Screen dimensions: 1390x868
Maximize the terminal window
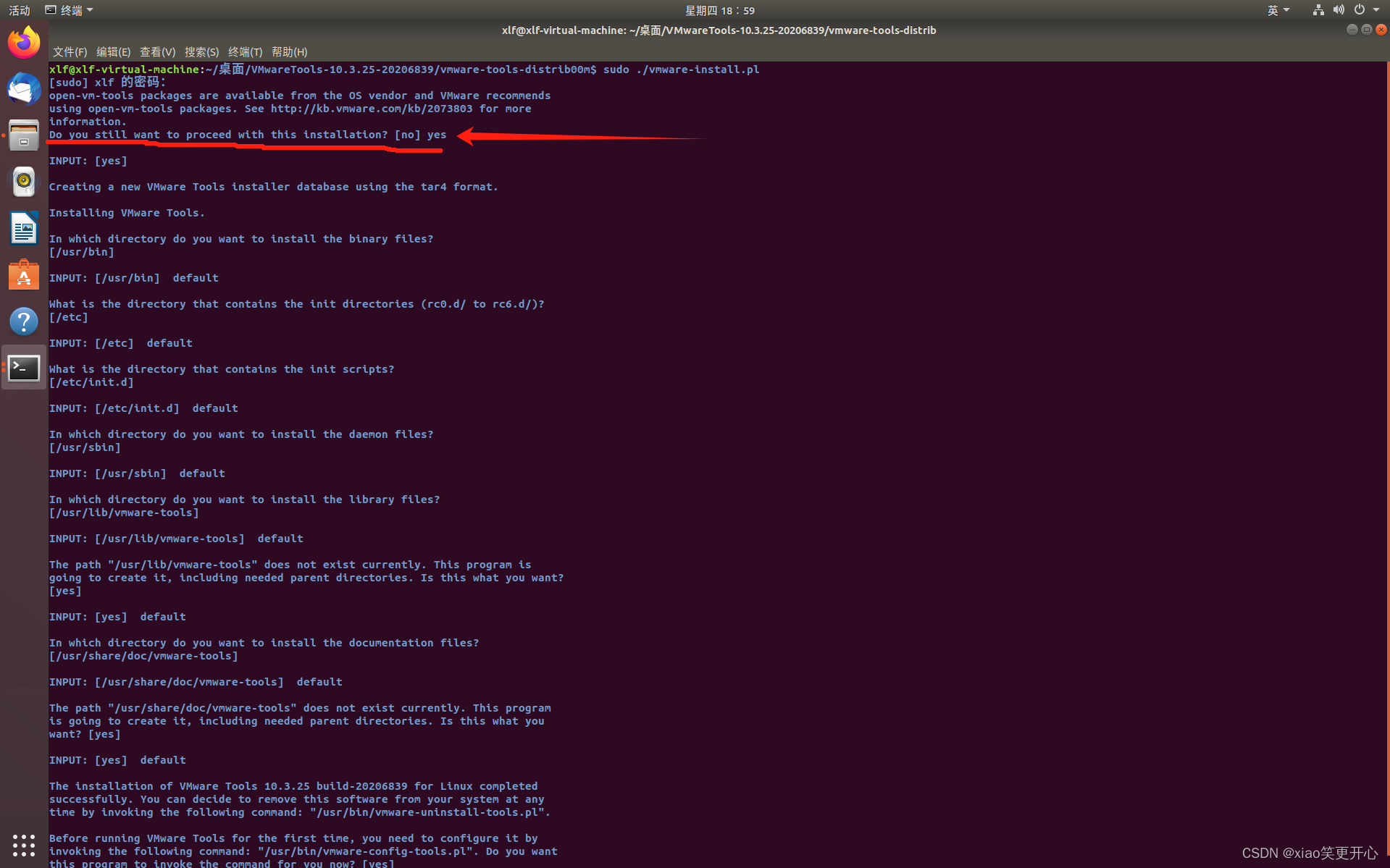tap(1366, 30)
